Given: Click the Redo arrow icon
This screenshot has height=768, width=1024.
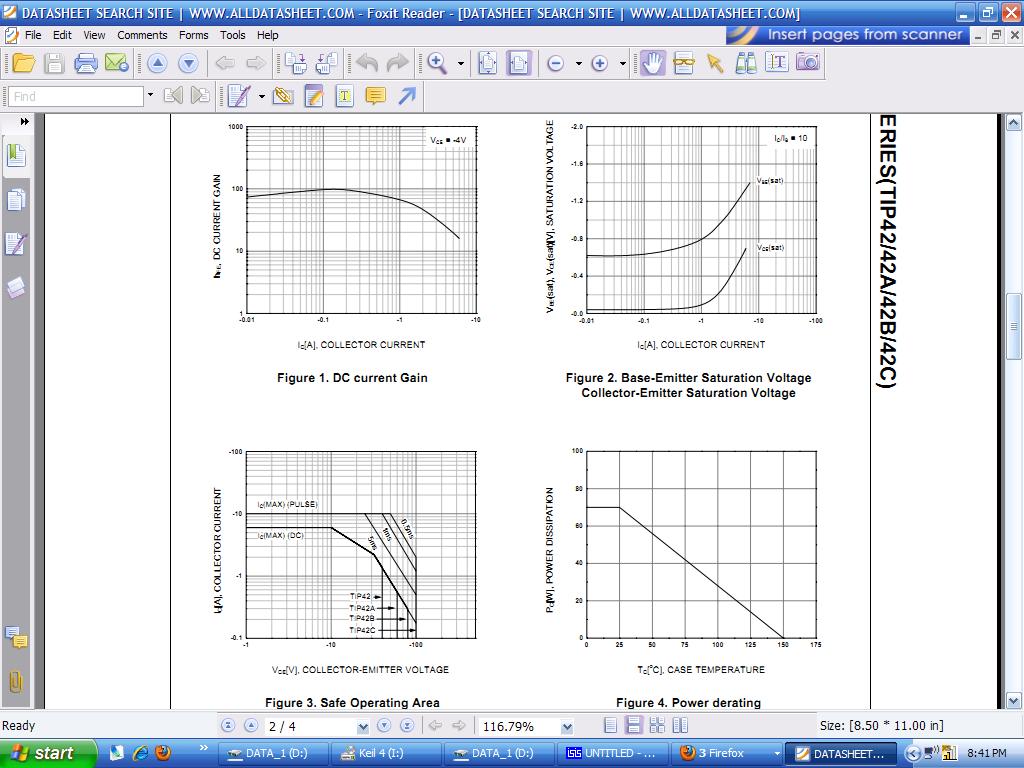Looking at the screenshot, I should tap(397, 63).
